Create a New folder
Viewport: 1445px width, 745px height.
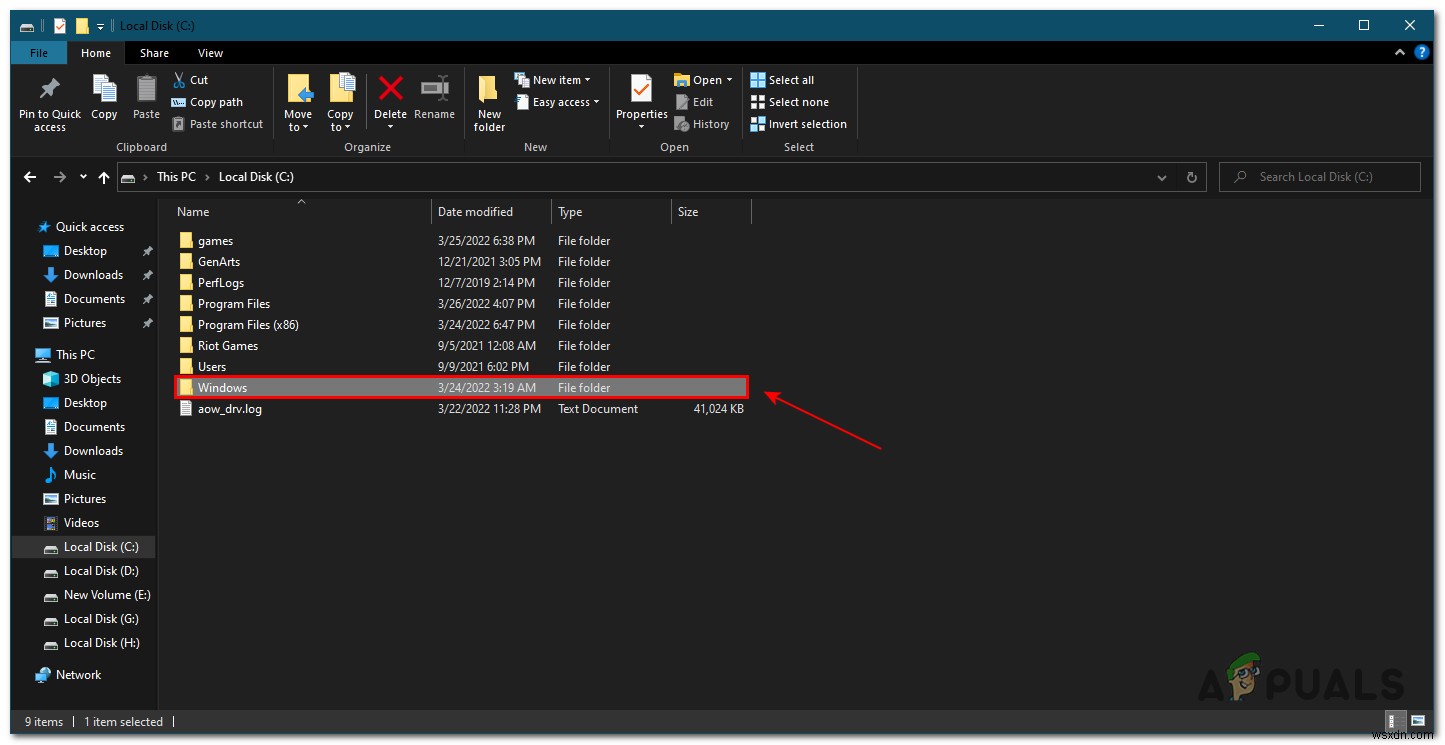coord(488,100)
